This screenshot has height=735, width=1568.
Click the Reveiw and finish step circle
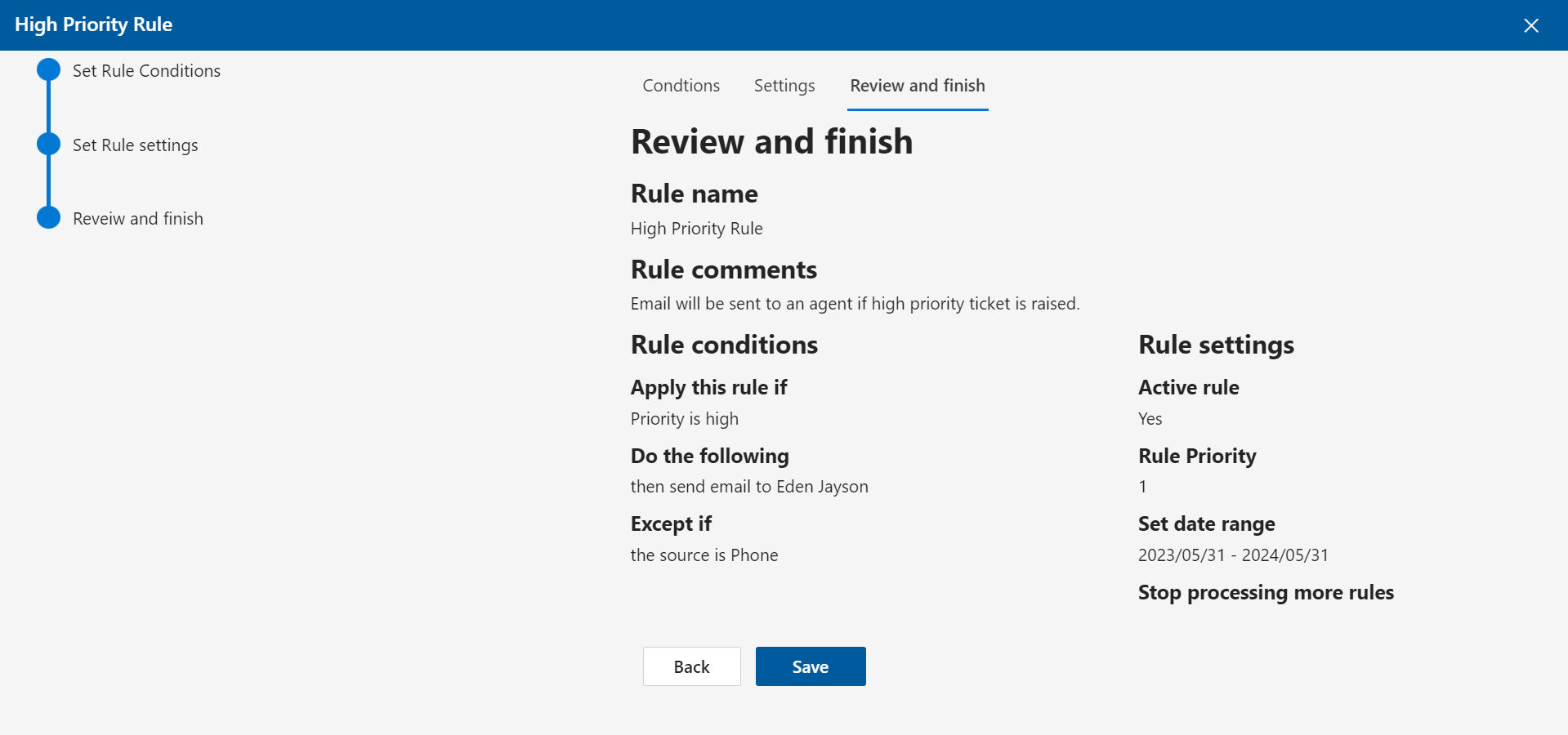click(x=49, y=218)
